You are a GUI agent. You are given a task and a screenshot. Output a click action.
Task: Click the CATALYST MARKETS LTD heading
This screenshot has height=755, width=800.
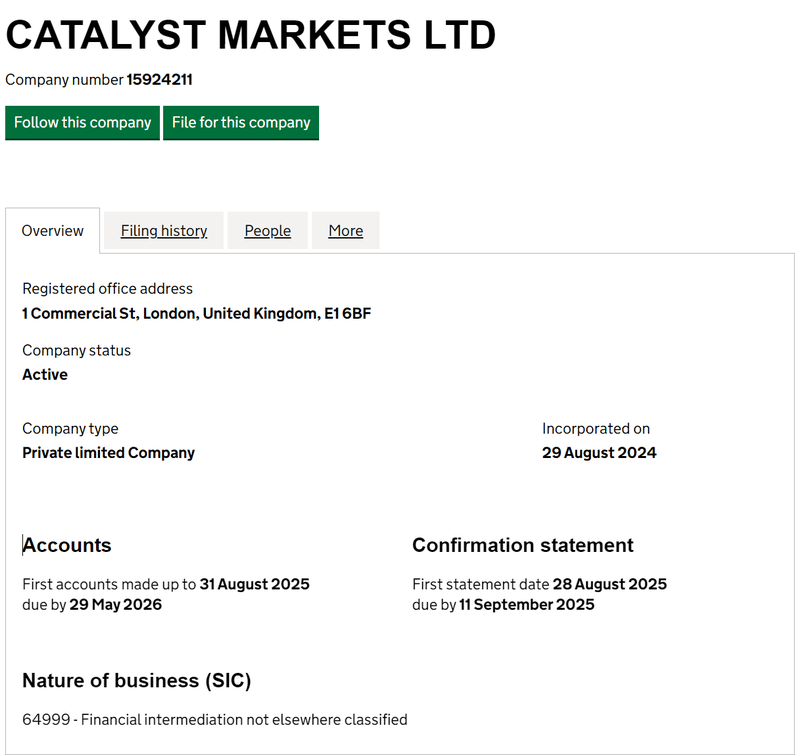250,34
